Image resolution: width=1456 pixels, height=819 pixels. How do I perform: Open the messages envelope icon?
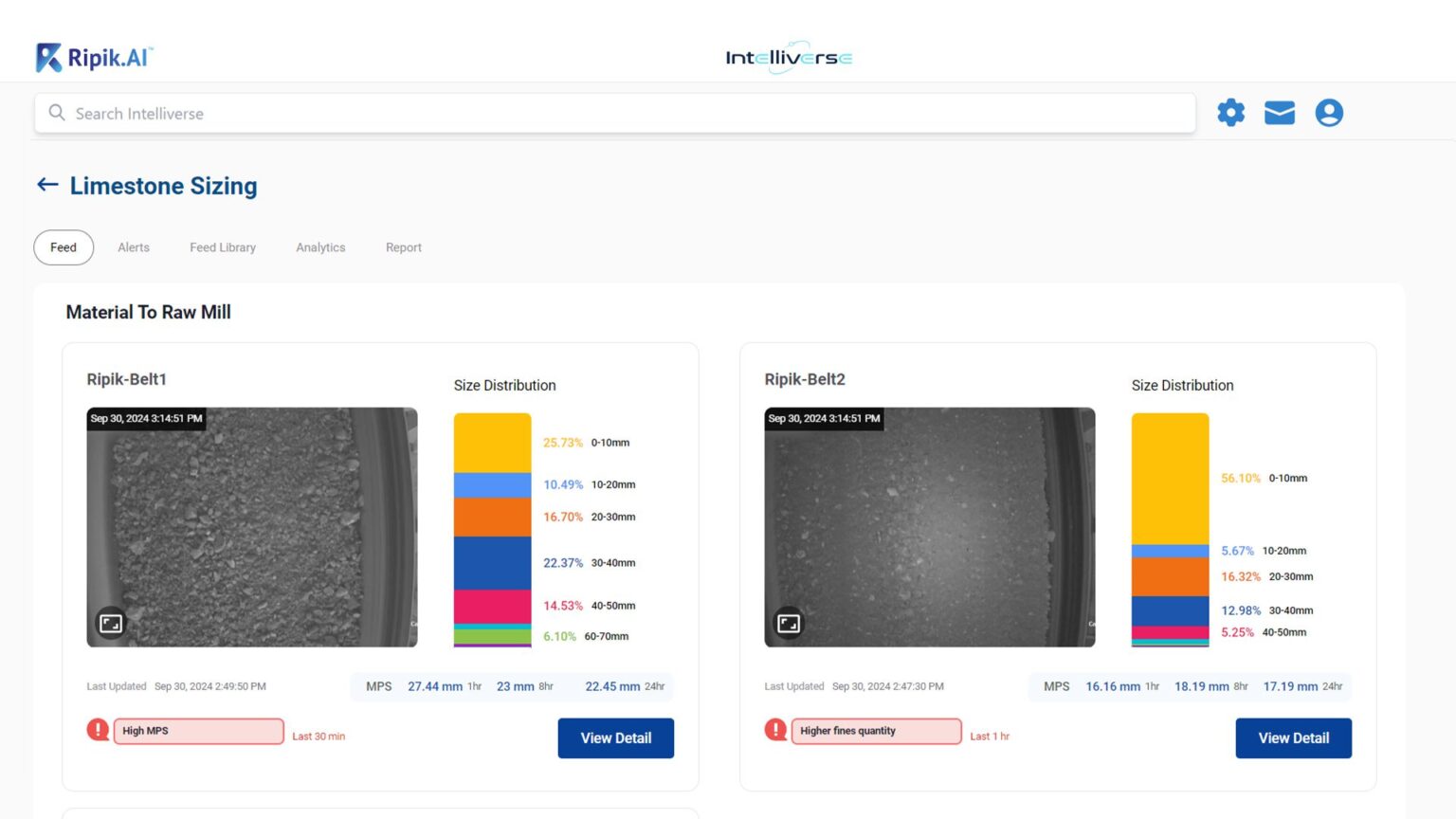pos(1280,112)
